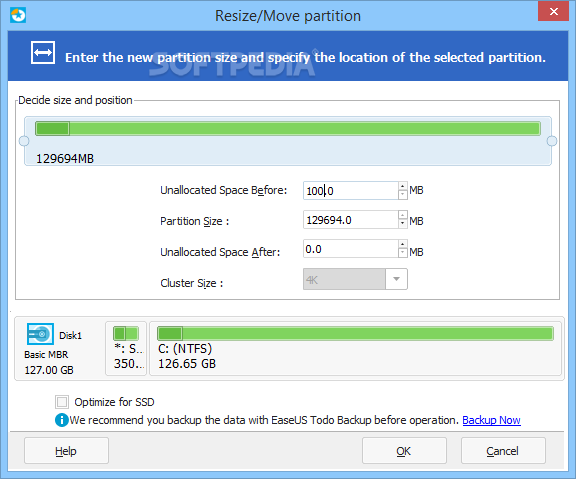The image size is (576, 479).
Task: Click the Disk1 Basic MBR label
Action: click(47, 354)
